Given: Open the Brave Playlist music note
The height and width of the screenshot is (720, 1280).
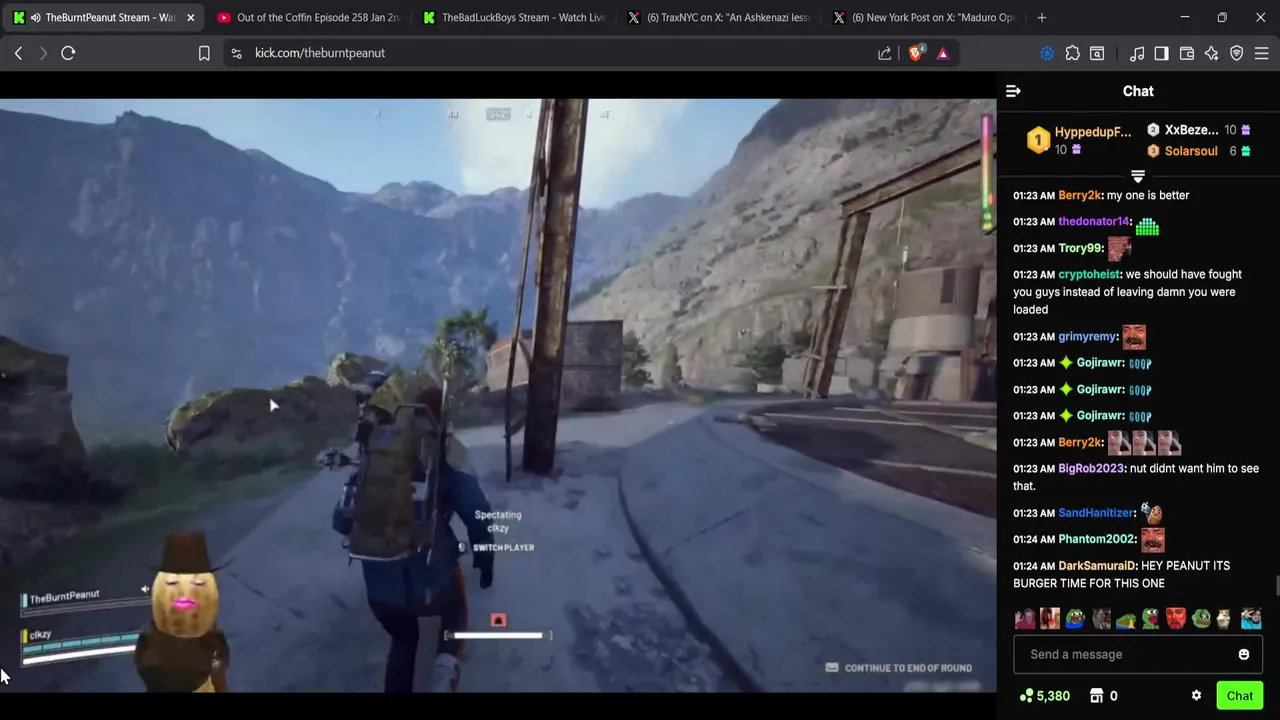Looking at the screenshot, I should [x=1137, y=53].
